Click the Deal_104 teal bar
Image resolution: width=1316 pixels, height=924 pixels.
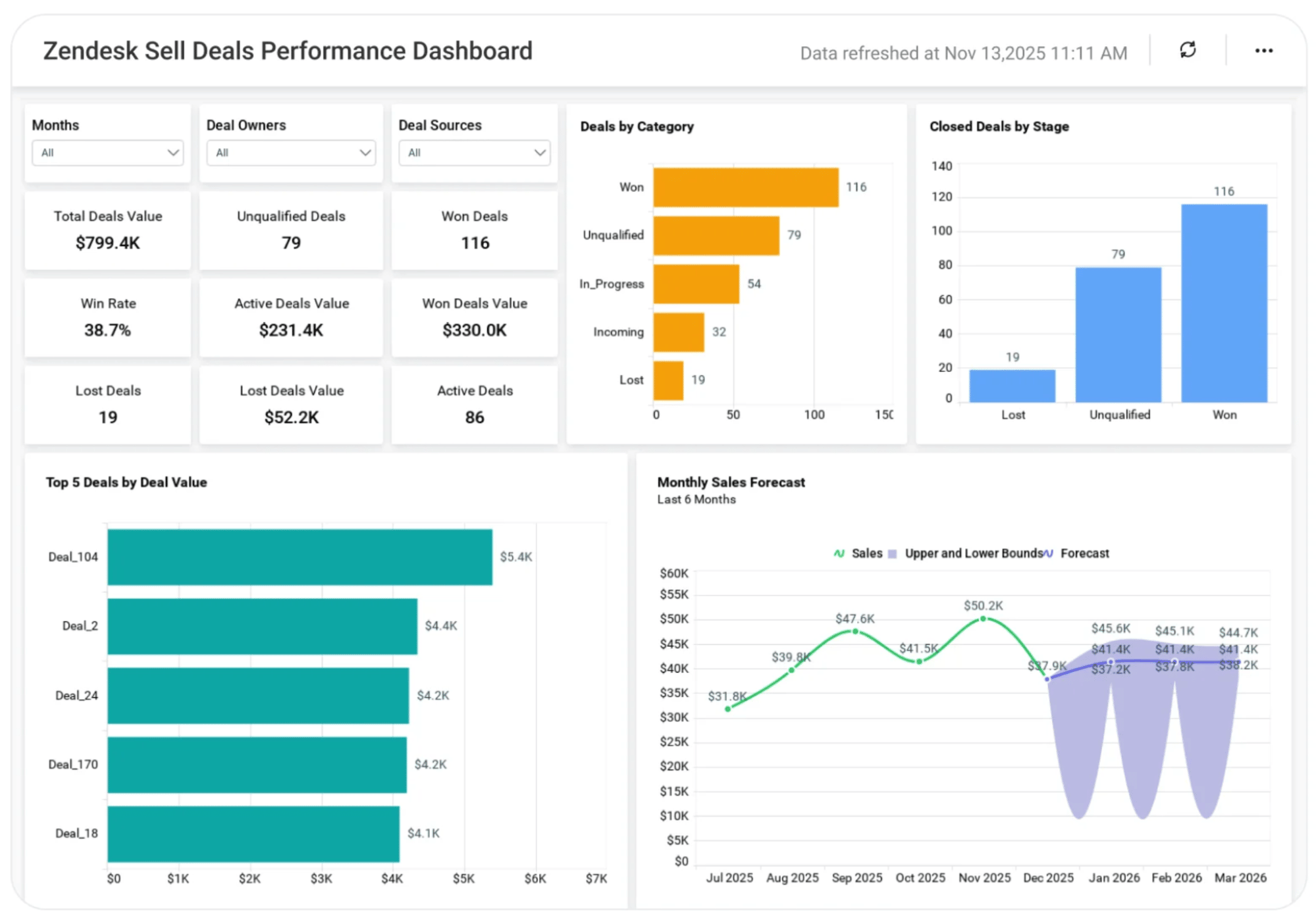point(300,557)
